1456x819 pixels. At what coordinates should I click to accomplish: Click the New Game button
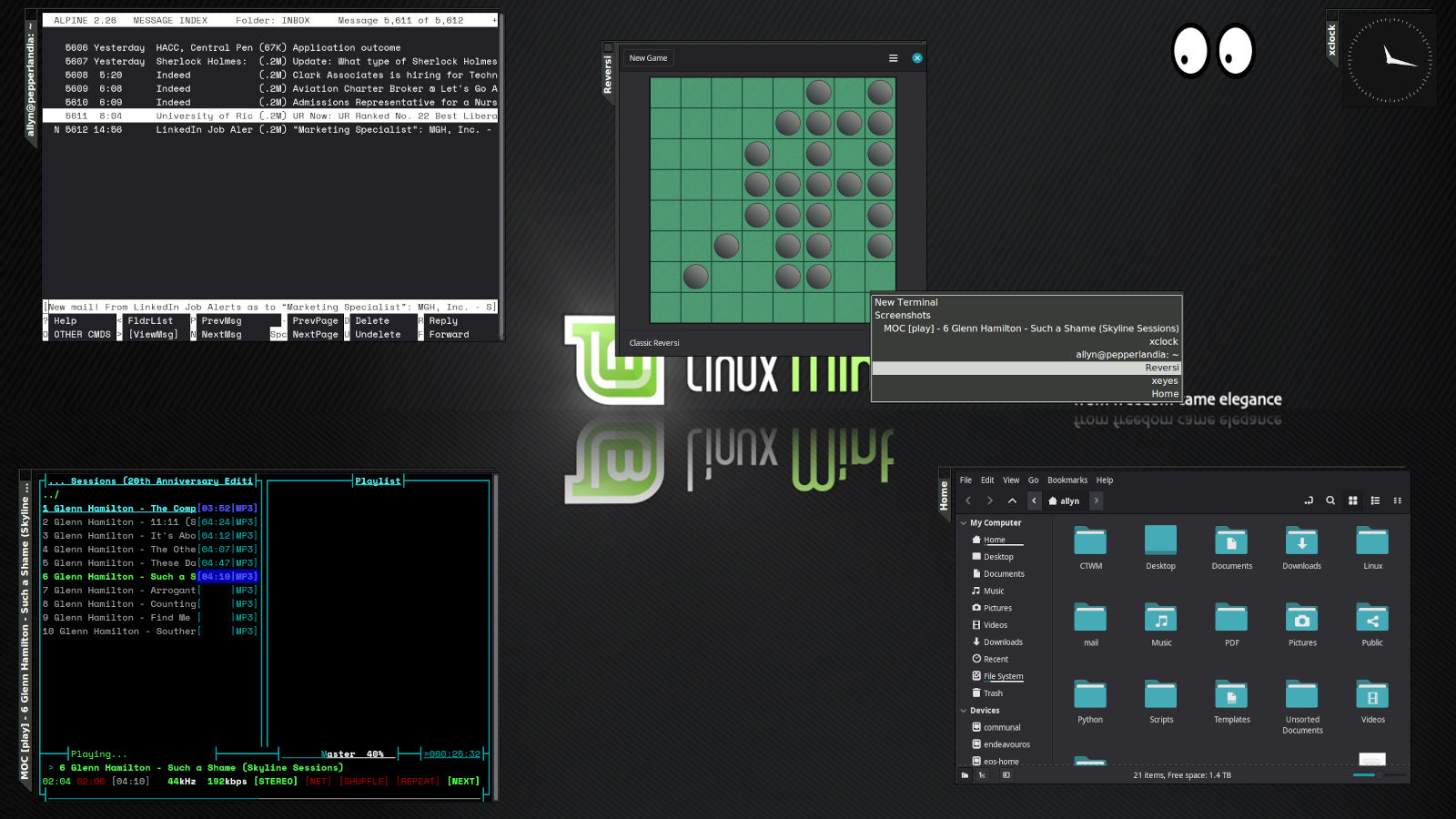tap(648, 58)
